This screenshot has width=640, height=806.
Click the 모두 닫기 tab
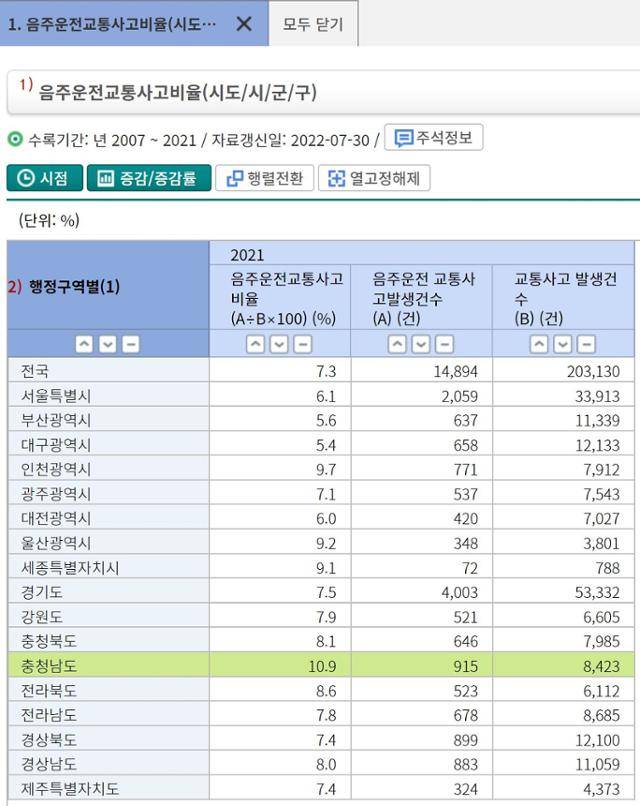(x=313, y=24)
